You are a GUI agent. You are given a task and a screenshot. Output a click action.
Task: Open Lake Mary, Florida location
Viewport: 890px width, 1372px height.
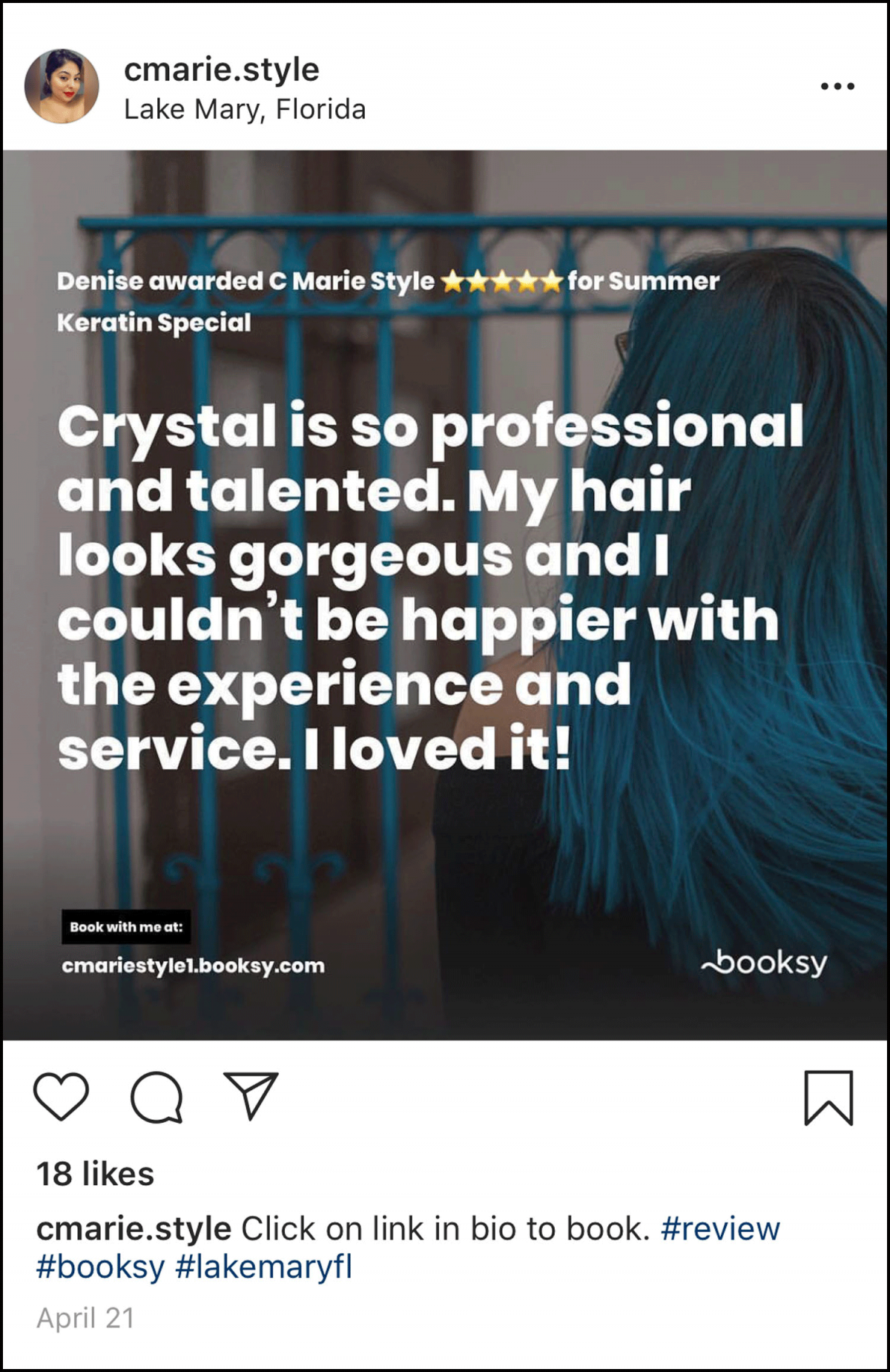(x=245, y=110)
